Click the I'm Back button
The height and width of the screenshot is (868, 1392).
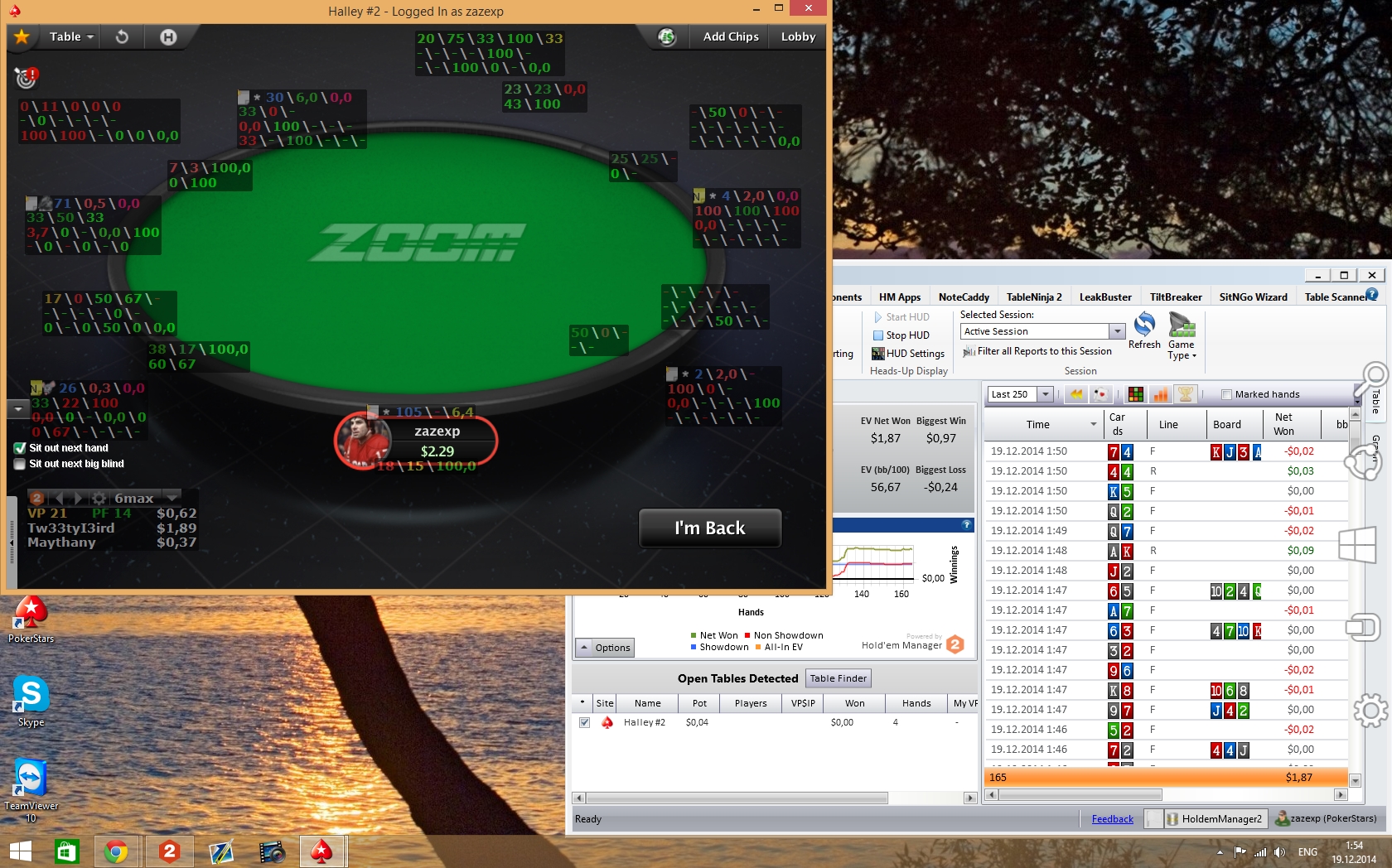(x=710, y=528)
